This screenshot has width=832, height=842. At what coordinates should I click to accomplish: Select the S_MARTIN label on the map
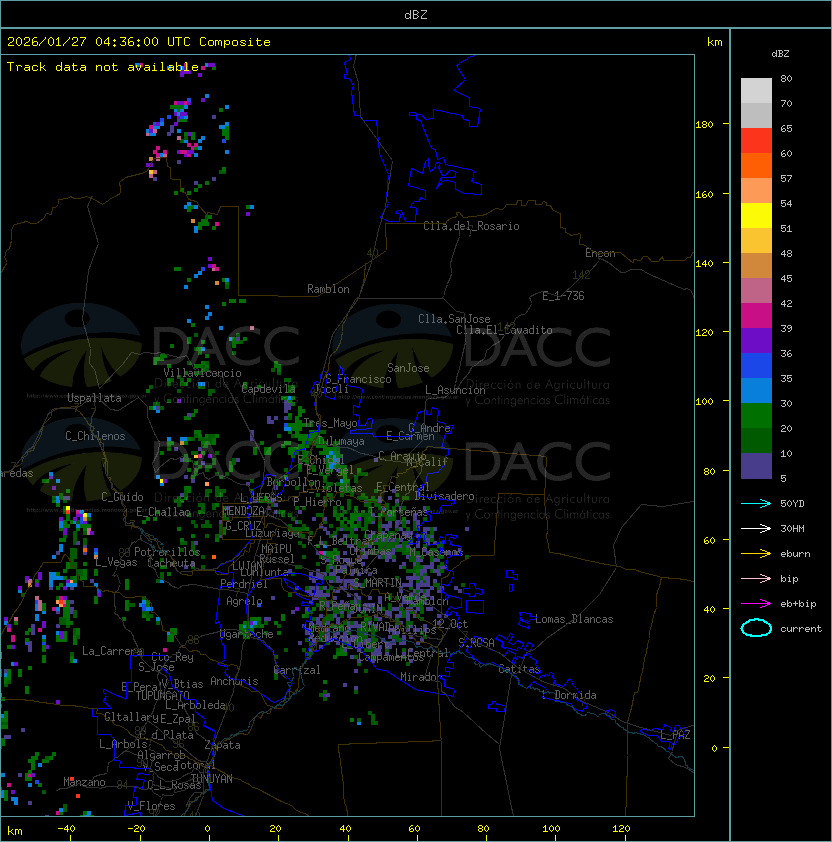[x=376, y=582]
